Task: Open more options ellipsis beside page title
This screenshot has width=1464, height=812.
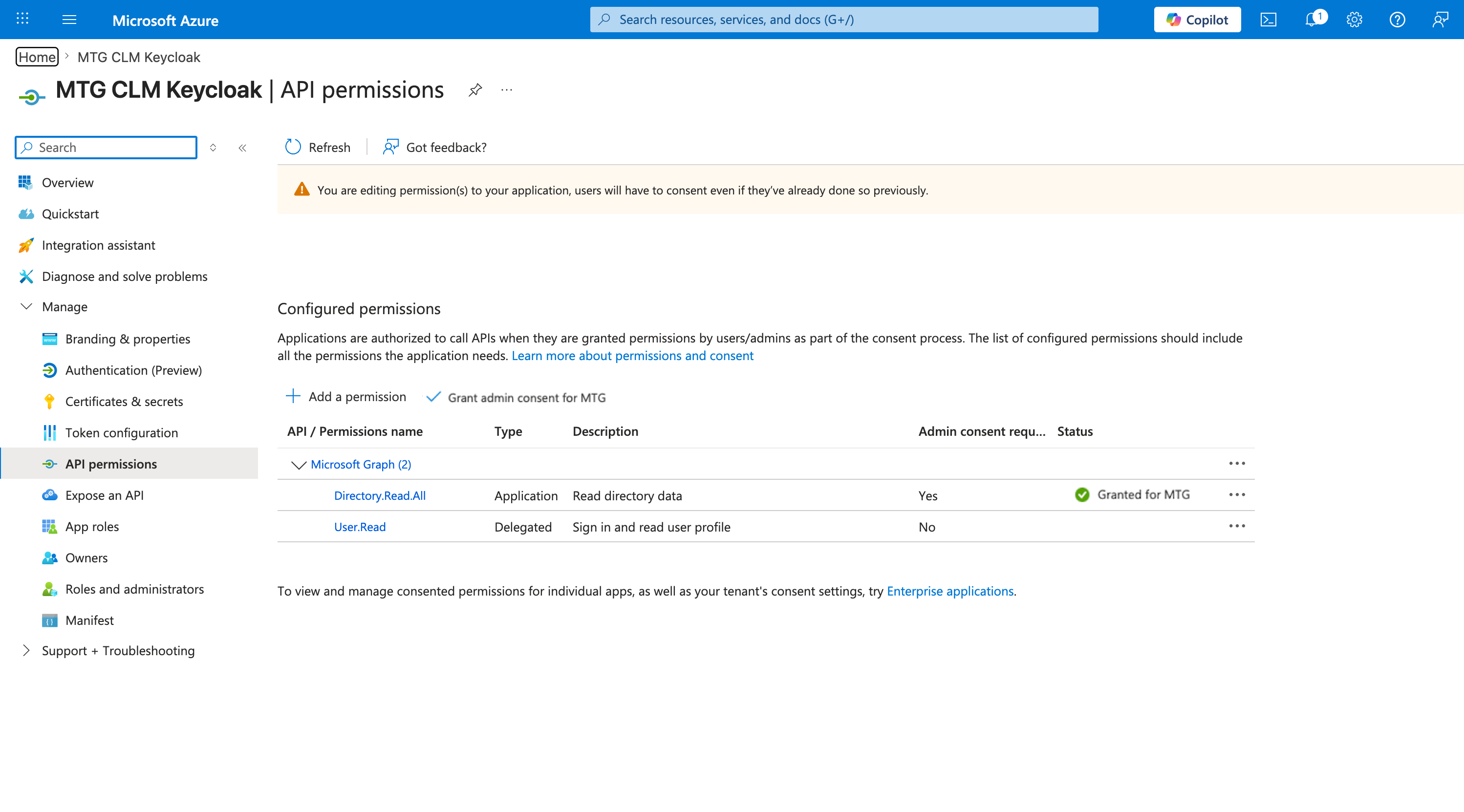Action: click(507, 90)
